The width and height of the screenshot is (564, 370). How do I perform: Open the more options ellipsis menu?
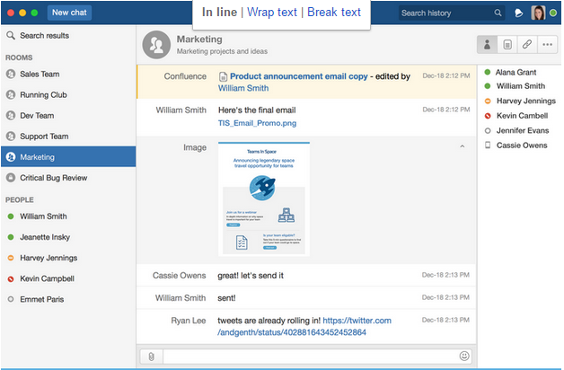pos(547,45)
